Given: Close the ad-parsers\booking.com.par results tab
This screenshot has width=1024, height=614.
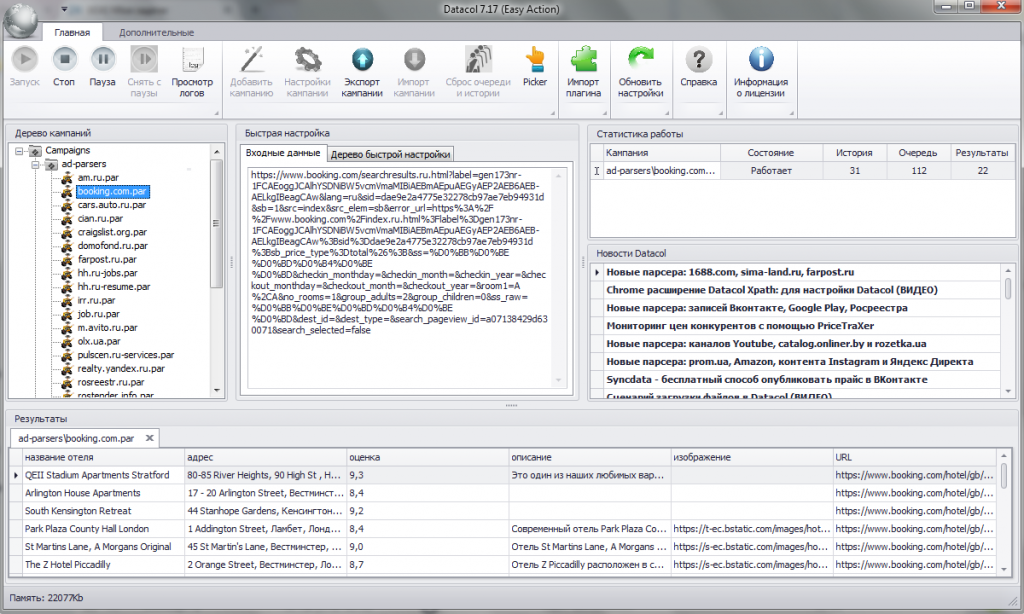Looking at the screenshot, I should tap(150, 438).
